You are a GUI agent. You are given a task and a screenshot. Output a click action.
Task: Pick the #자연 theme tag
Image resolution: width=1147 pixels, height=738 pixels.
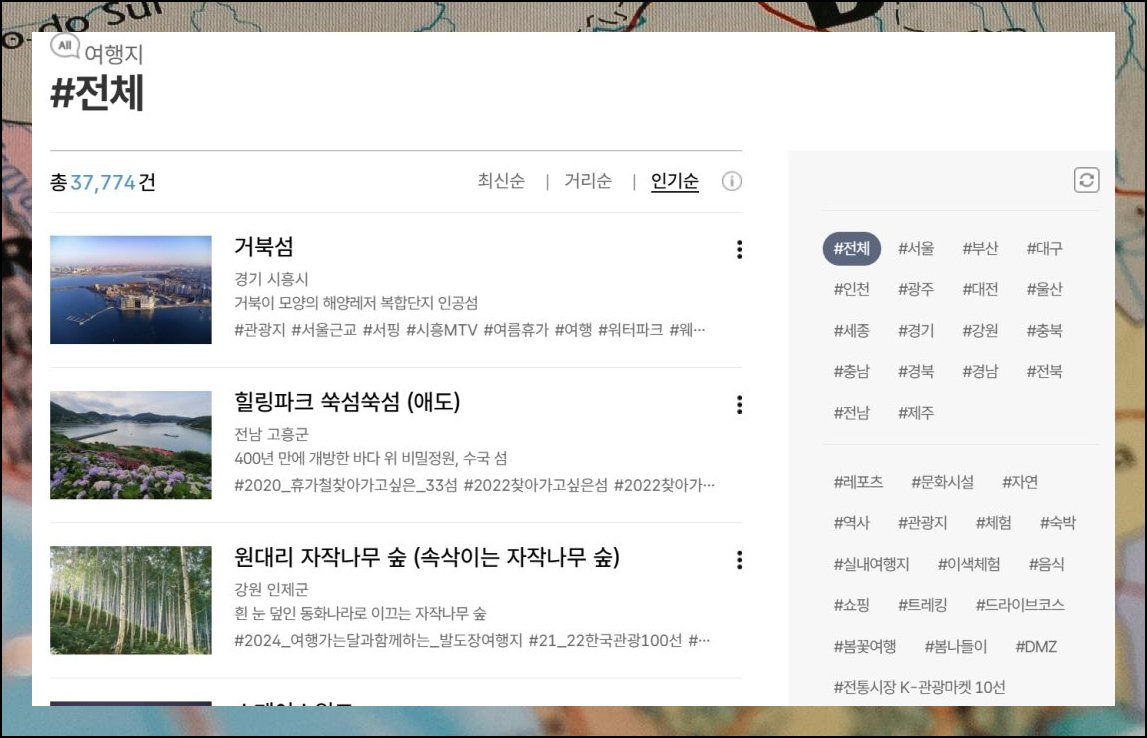(x=1020, y=482)
